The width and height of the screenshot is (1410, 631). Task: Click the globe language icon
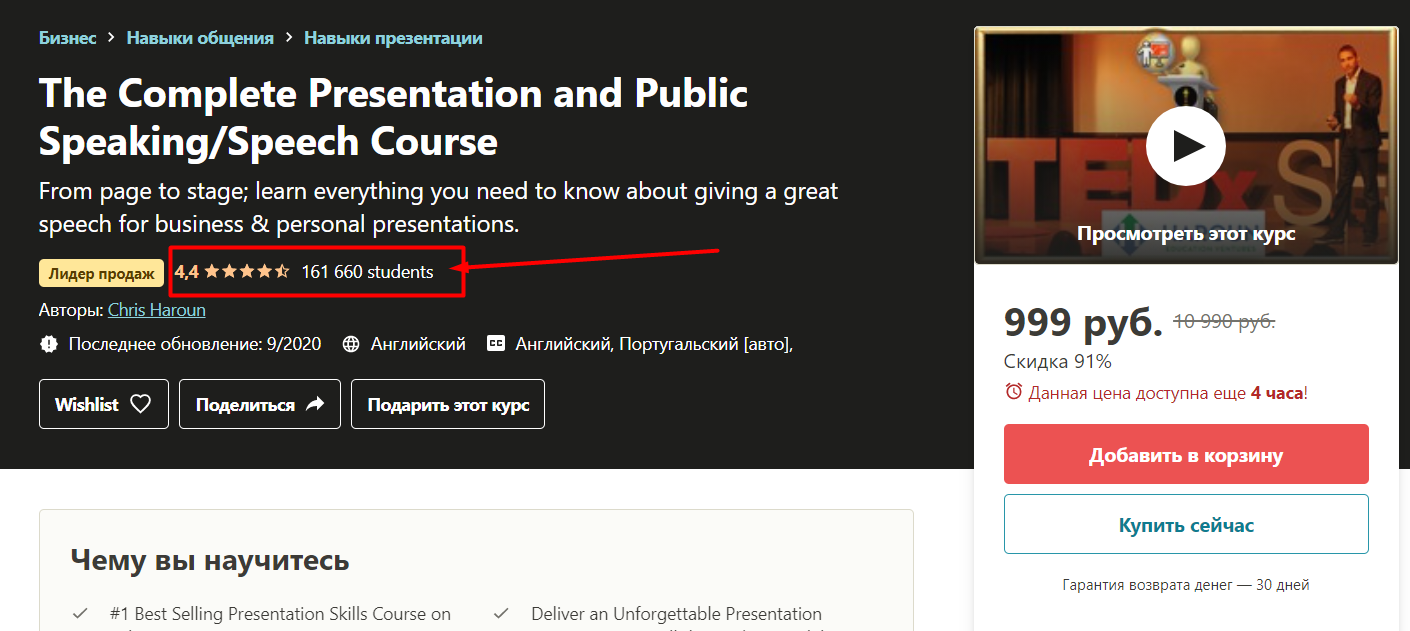(351, 344)
